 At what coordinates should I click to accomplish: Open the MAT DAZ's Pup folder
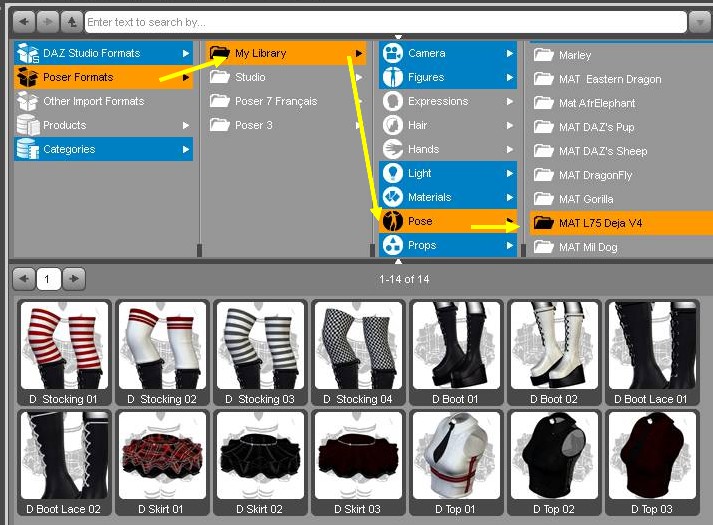click(x=621, y=127)
